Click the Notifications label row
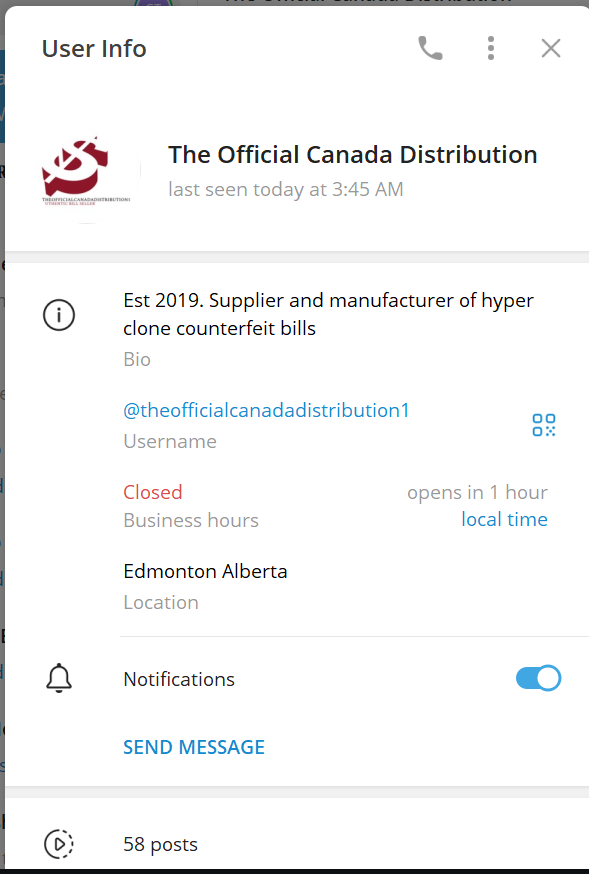Viewport: 589px width, 874px height. point(297,679)
